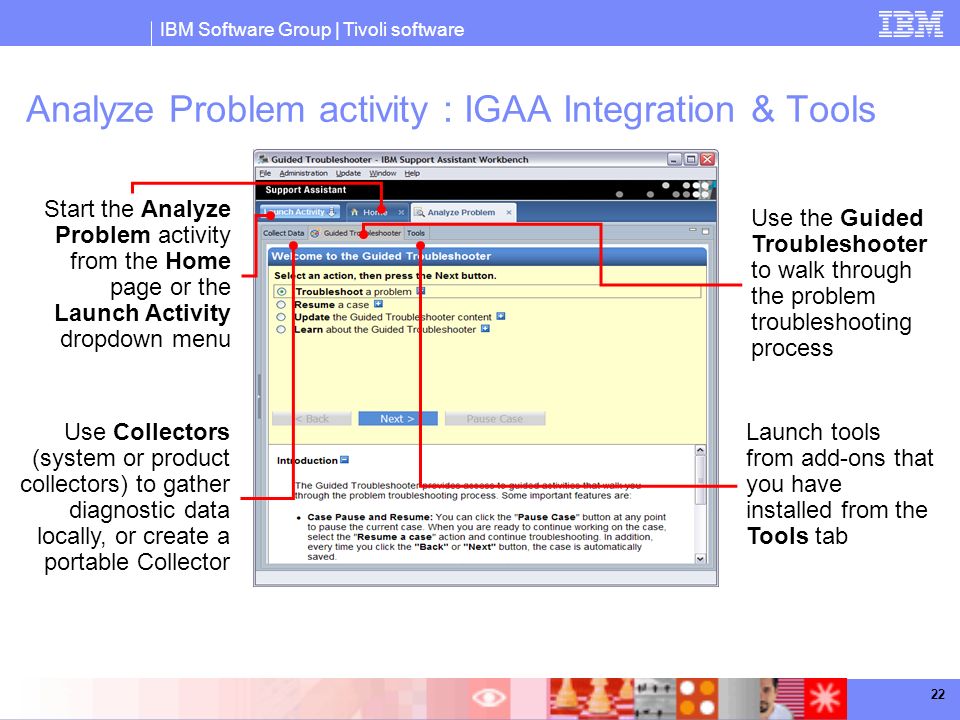Open the Collect Data tab
This screenshot has height=720, width=960.
283,233
